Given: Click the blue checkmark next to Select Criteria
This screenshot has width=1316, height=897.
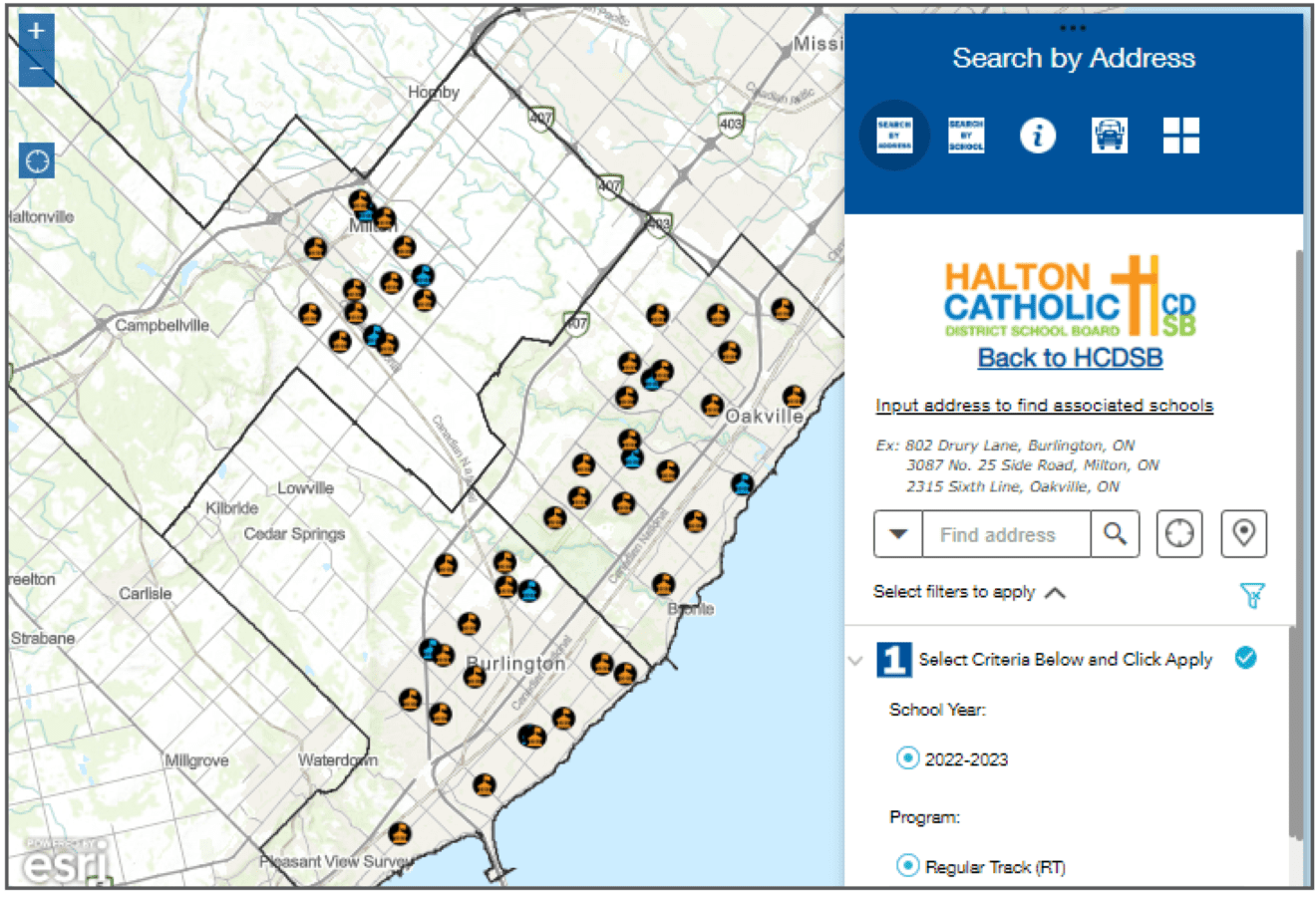Looking at the screenshot, I should click(x=1245, y=658).
